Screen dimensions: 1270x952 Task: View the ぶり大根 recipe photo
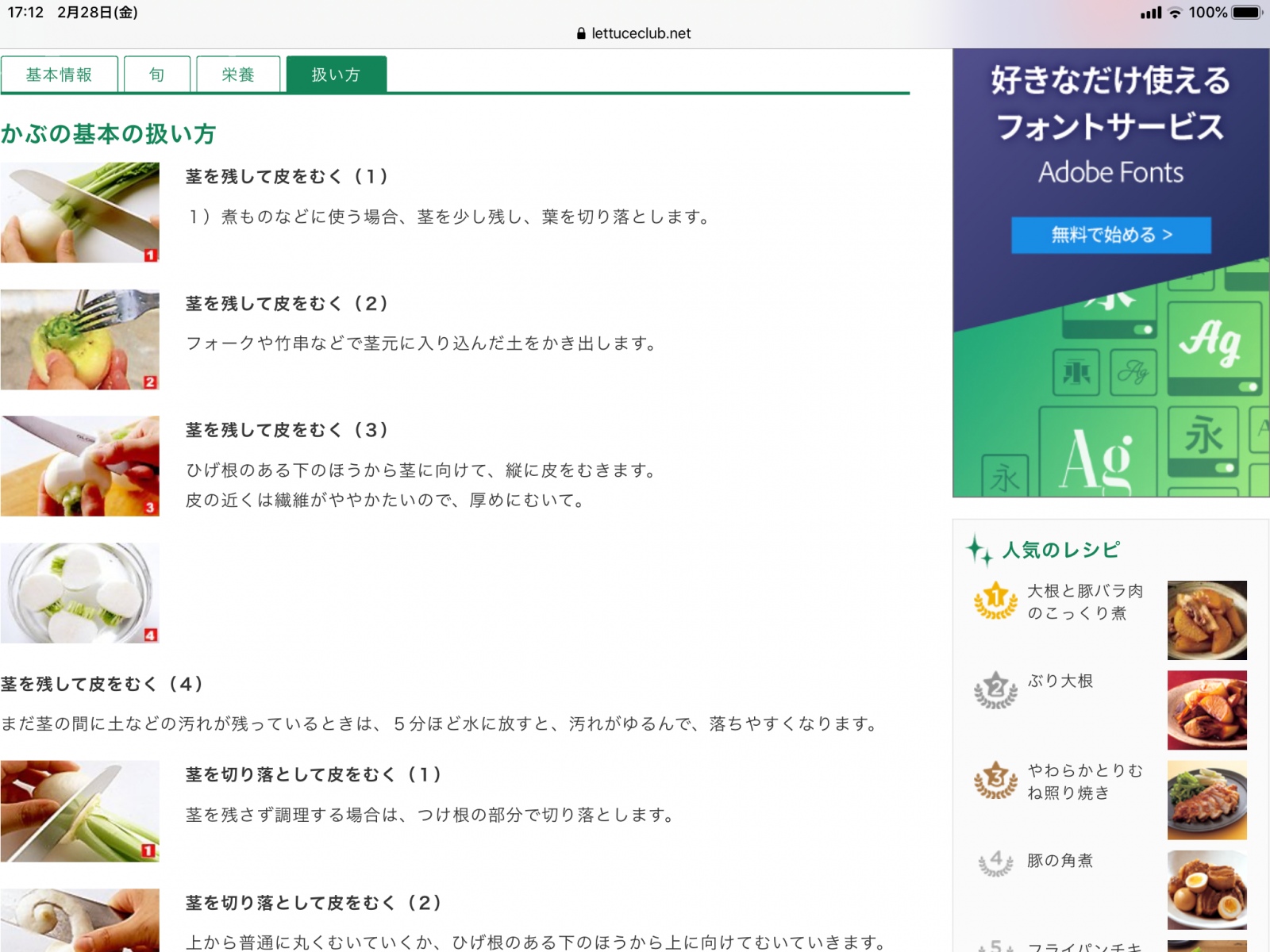(x=1206, y=710)
